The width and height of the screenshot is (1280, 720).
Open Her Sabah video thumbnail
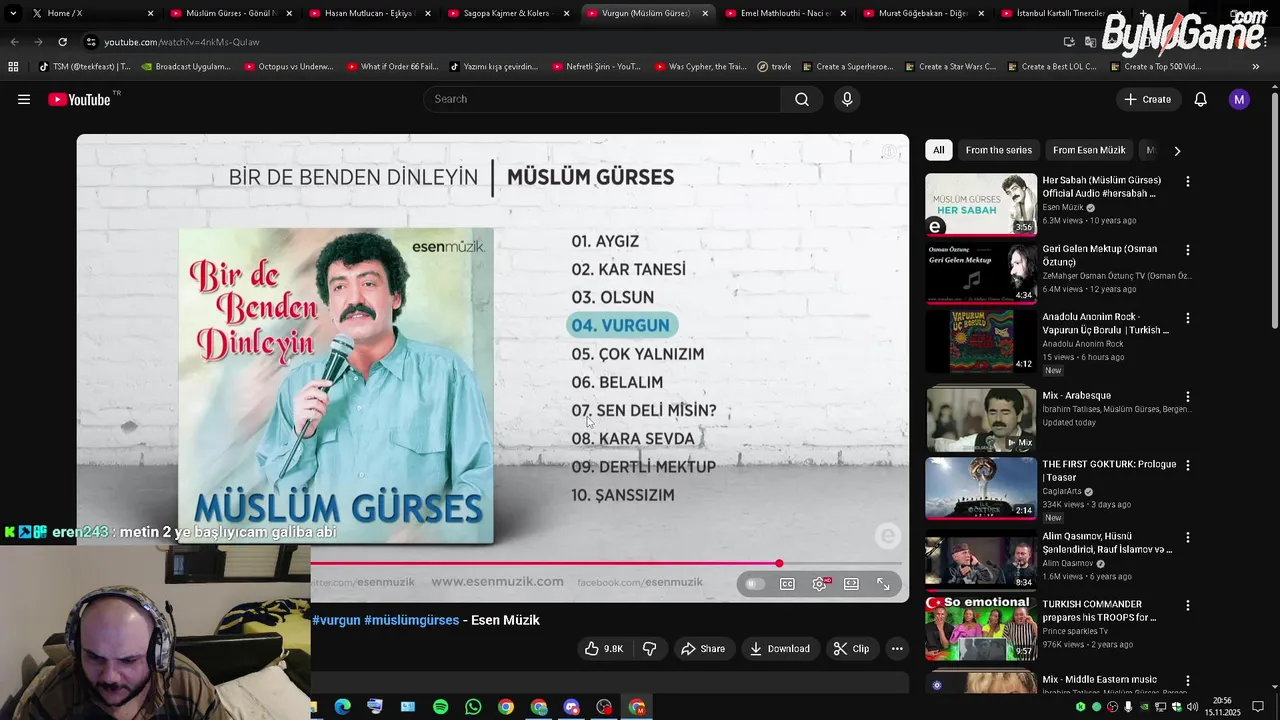[981, 205]
